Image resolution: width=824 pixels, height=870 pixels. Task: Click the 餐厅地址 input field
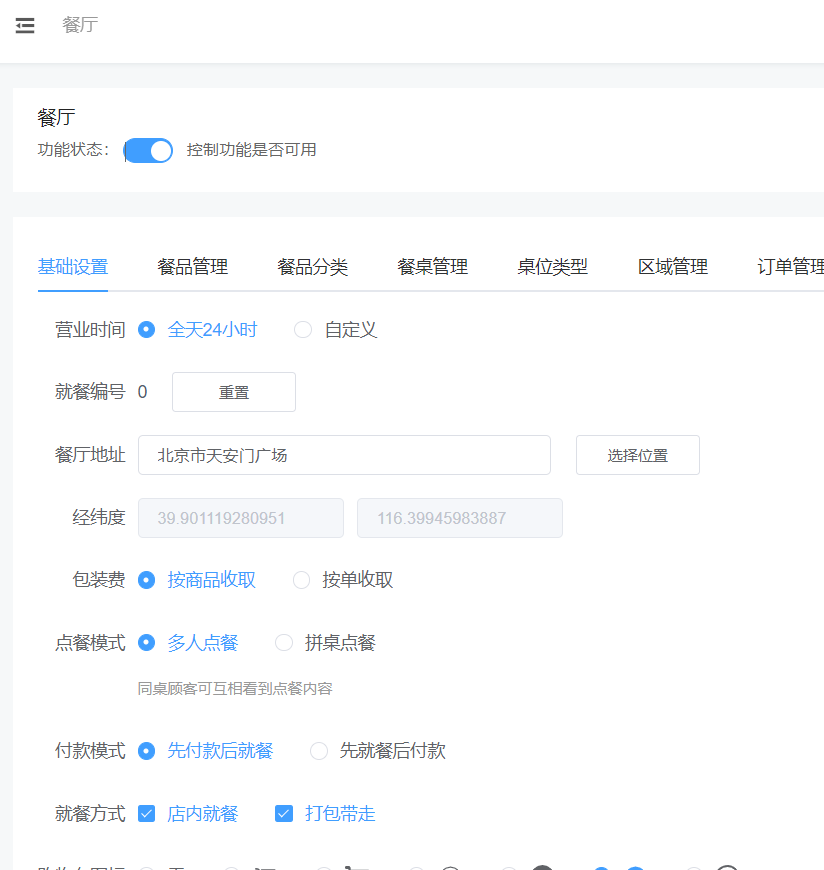click(344, 455)
